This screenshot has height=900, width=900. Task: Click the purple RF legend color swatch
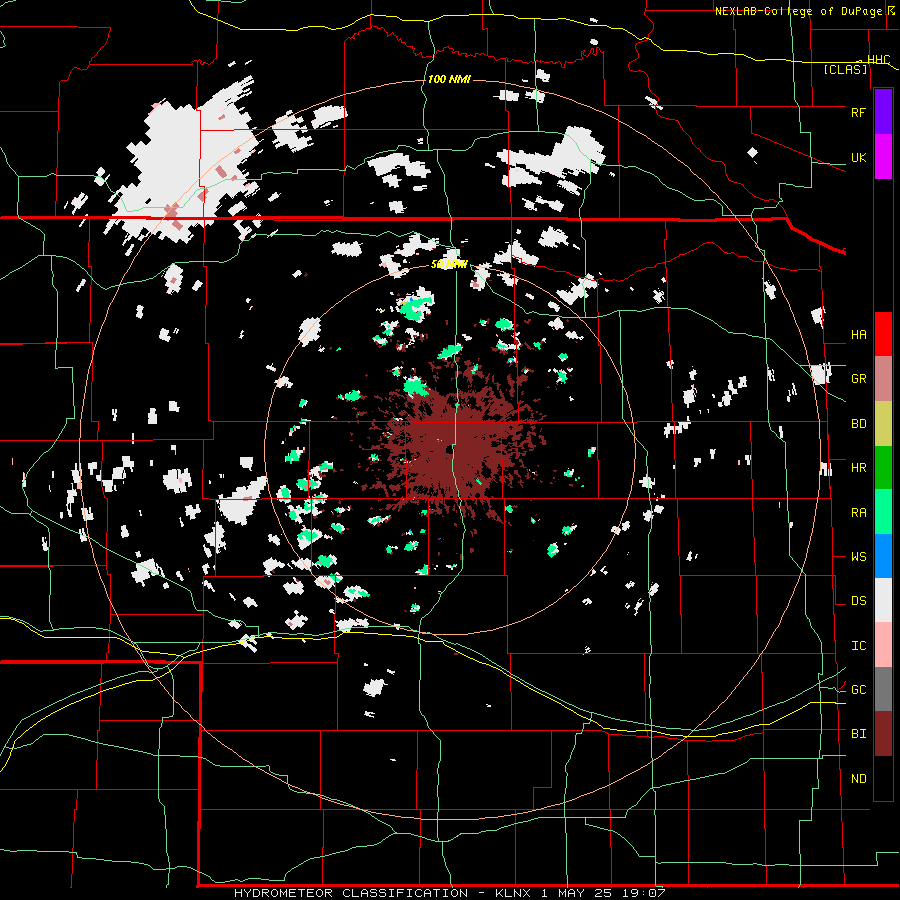click(x=883, y=112)
